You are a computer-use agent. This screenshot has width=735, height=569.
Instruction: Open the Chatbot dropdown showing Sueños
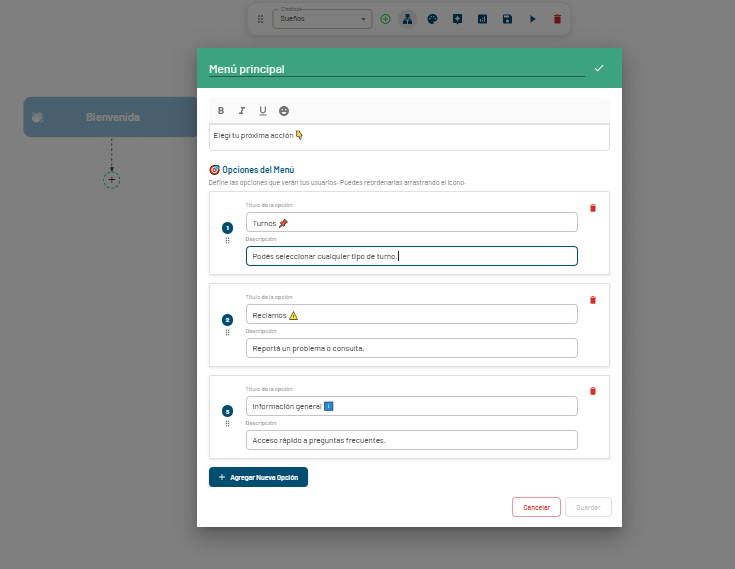321,19
